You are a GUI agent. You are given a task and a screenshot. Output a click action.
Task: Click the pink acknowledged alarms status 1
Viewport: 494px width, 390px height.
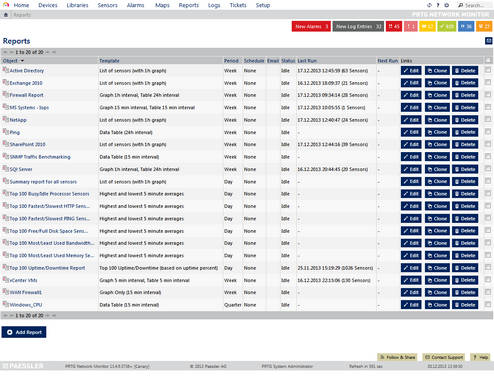pyautogui.click(x=410, y=26)
